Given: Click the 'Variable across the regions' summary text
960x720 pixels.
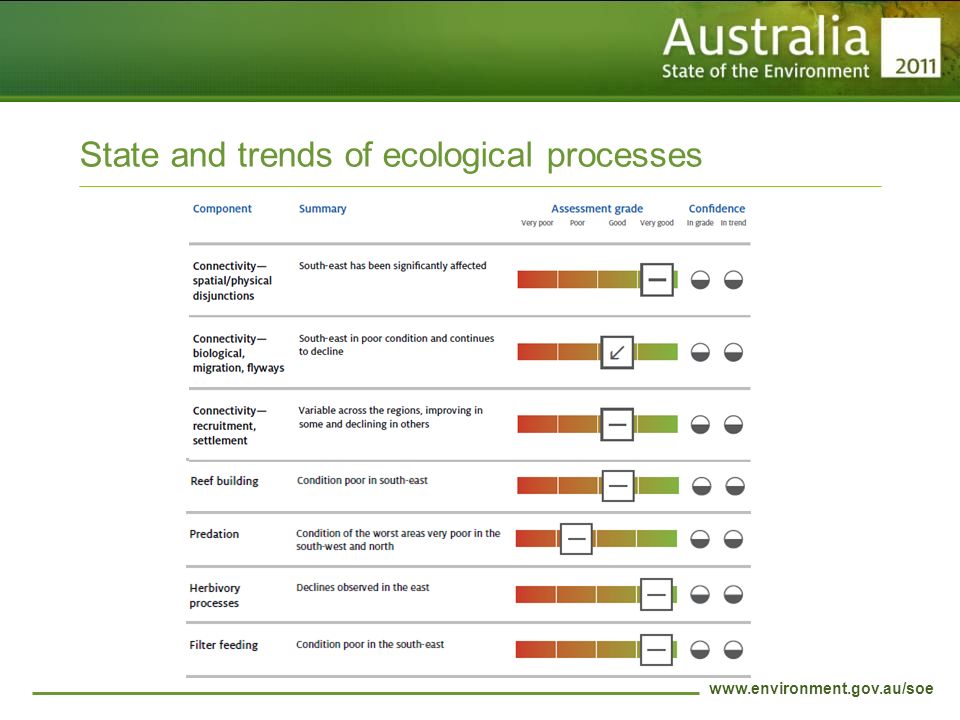Looking at the screenshot, I should pyautogui.click(x=391, y=417).
